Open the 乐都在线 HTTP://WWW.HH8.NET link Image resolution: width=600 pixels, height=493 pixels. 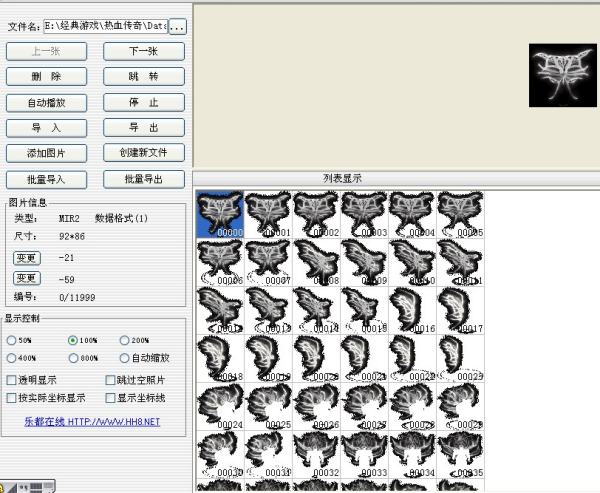click(x=92, y=422)
